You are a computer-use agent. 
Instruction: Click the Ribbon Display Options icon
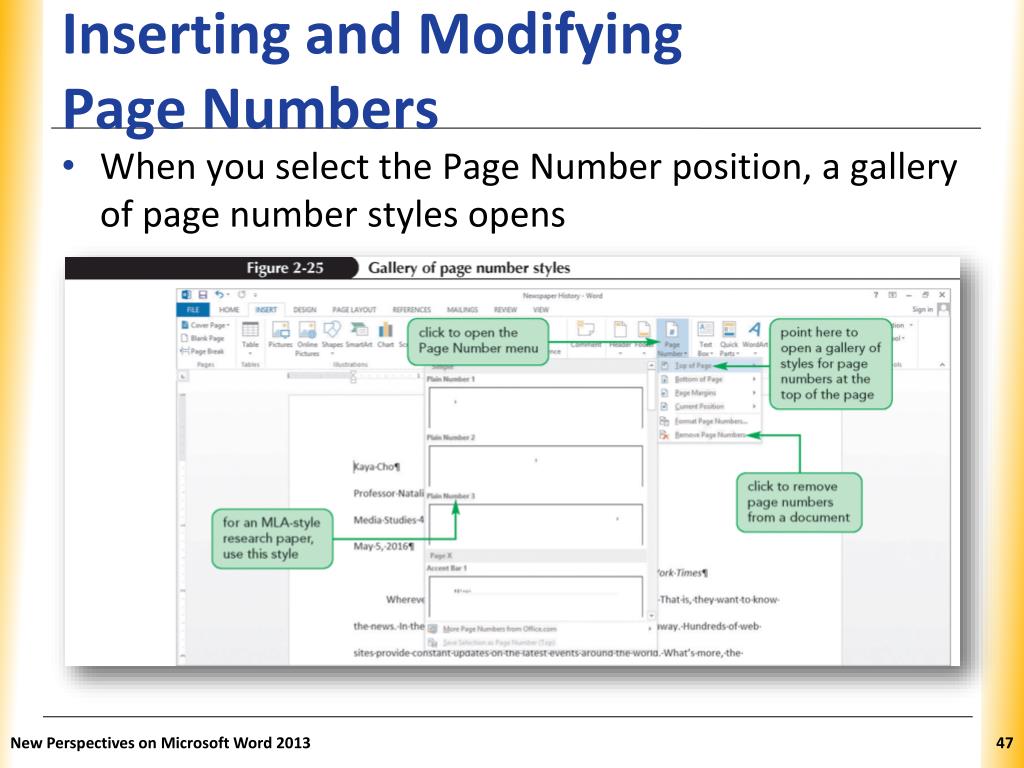(893, 295)
